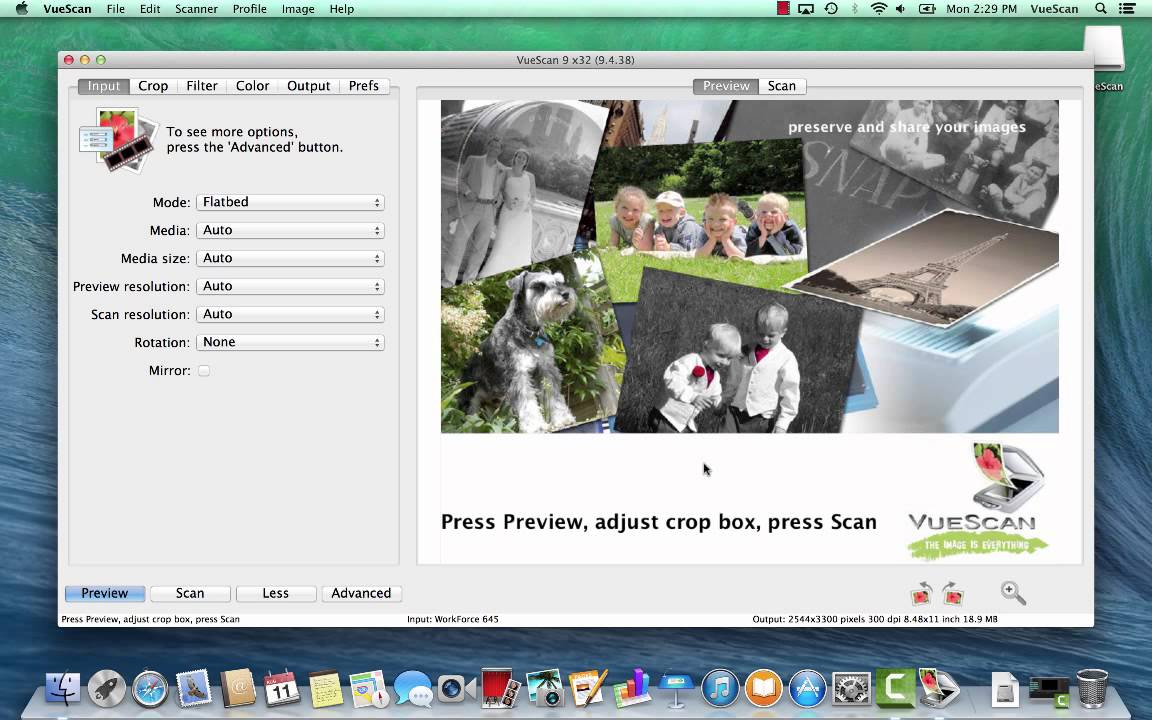
Task: Click the rotate image right icon
Action: click(x=953, y=593)
